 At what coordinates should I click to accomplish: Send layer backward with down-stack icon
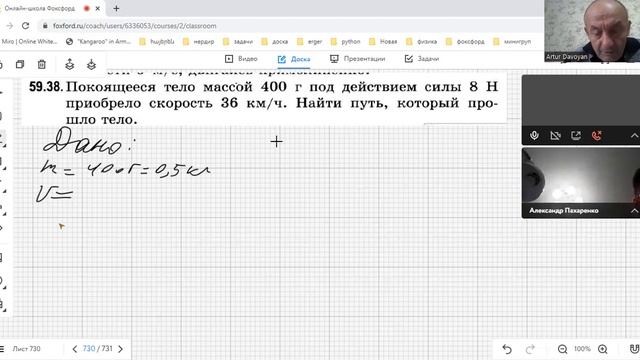91,64
